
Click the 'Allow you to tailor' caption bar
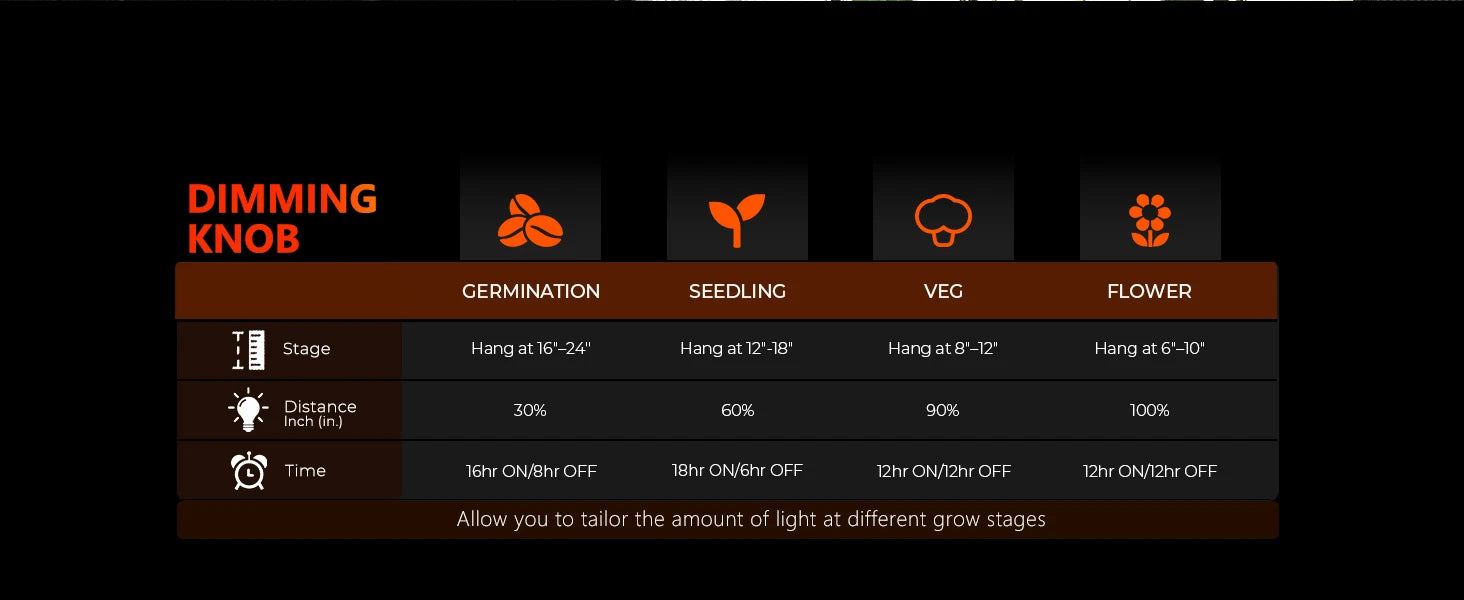(727, 520)
